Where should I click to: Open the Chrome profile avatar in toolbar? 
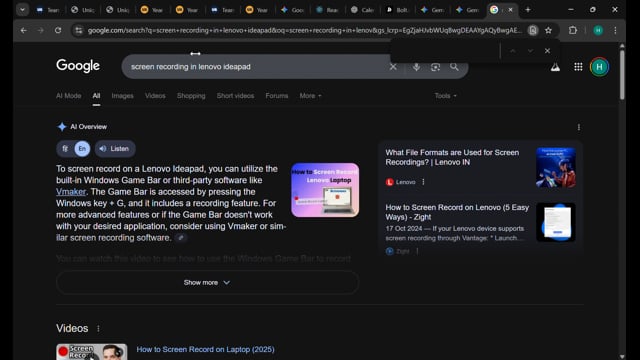point(598,30)
